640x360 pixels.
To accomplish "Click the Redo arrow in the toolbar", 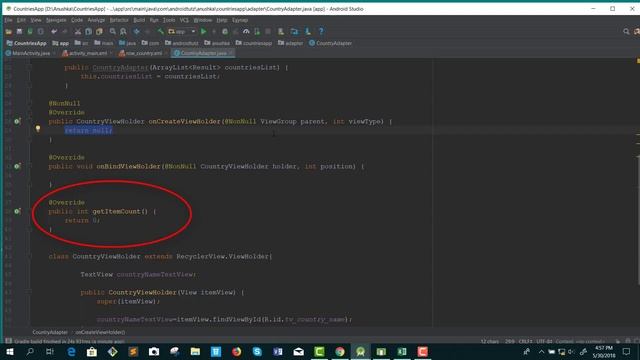I will pyautogui.click(x=65, y=31).
